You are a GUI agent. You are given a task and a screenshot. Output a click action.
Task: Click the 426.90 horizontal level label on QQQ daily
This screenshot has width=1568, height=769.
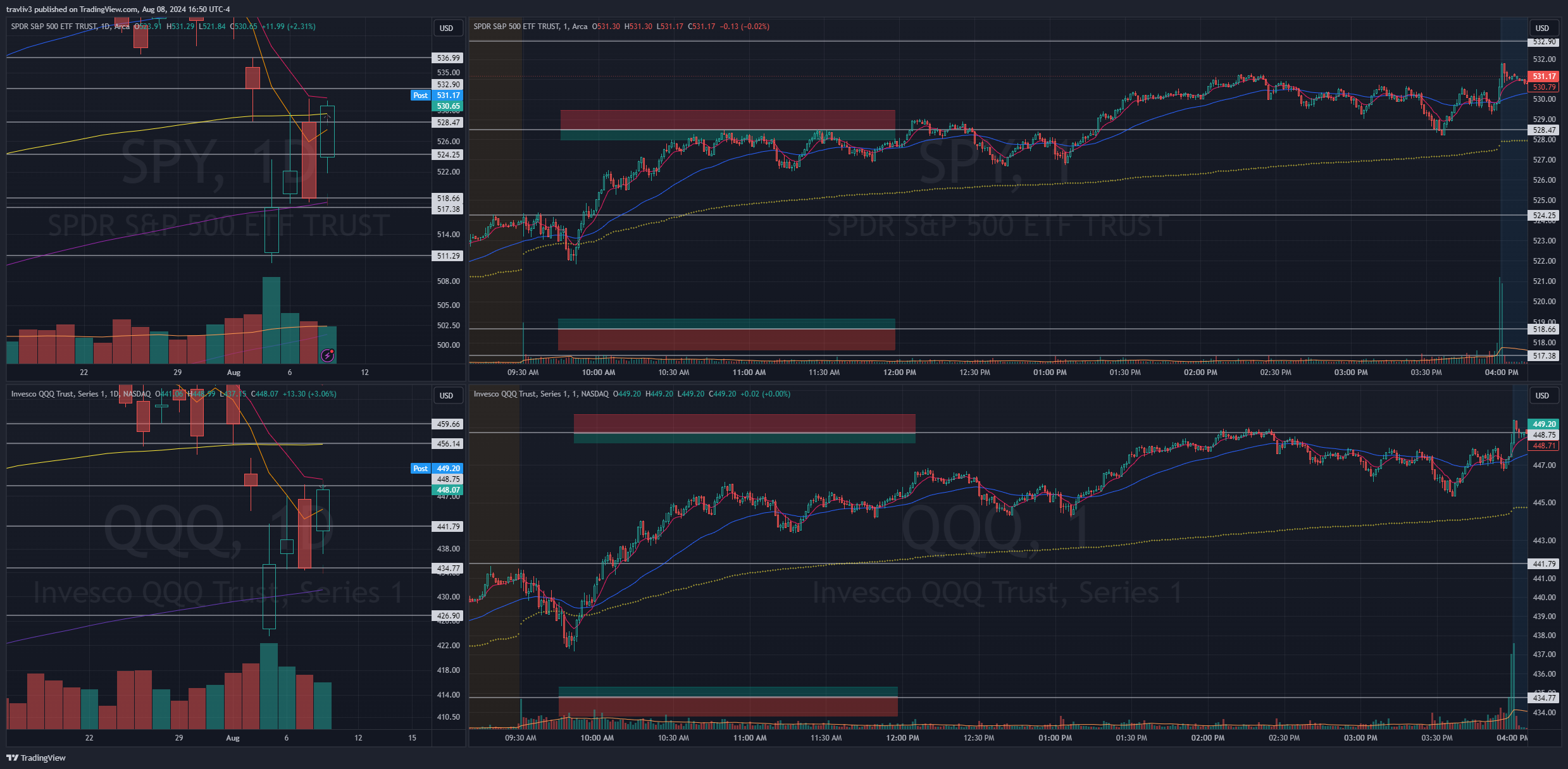[x=448, y=616]
